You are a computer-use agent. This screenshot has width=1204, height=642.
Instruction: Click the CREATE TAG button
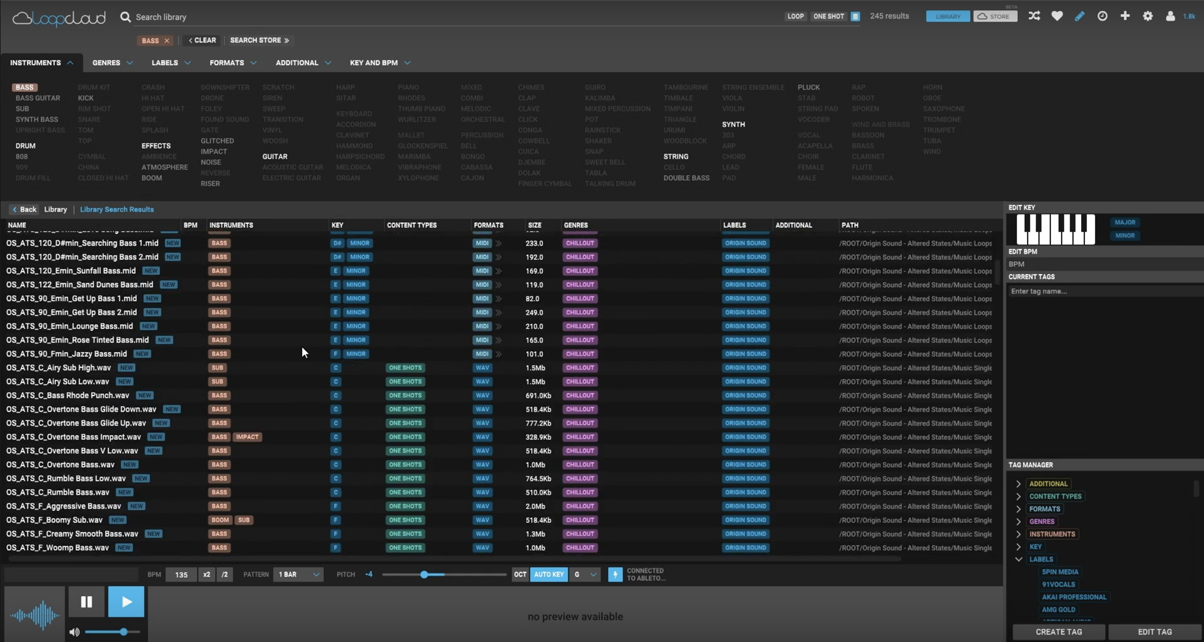click(x=1058, y=631)
